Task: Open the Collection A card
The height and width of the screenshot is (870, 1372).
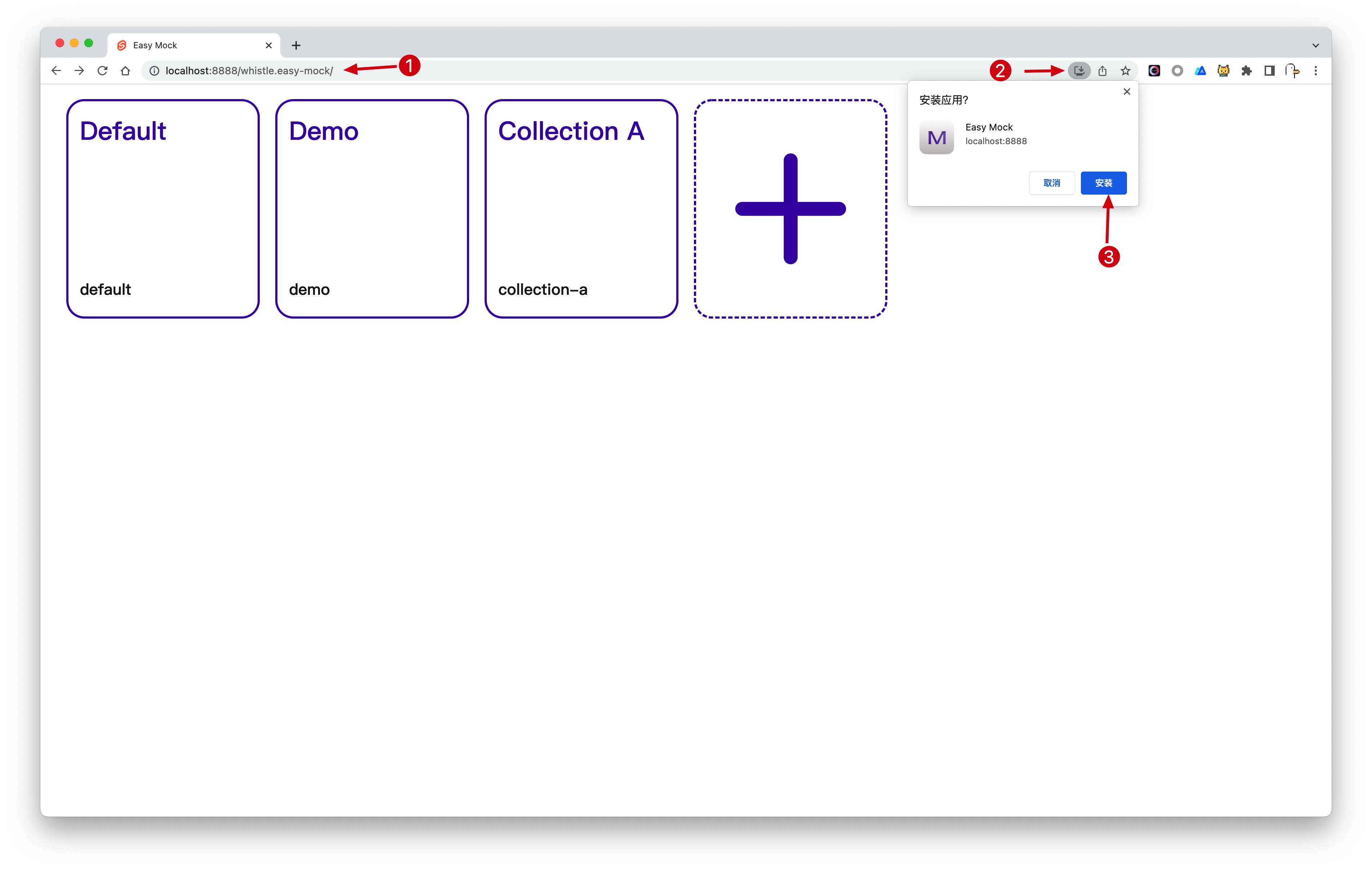Action: (581, 209)
